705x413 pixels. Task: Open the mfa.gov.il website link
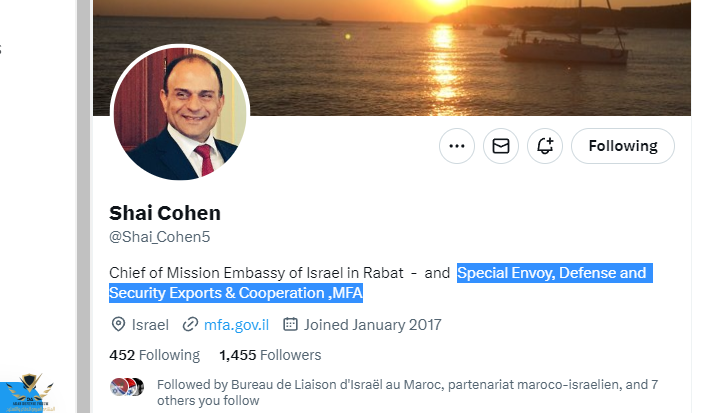tap(236, 325)
